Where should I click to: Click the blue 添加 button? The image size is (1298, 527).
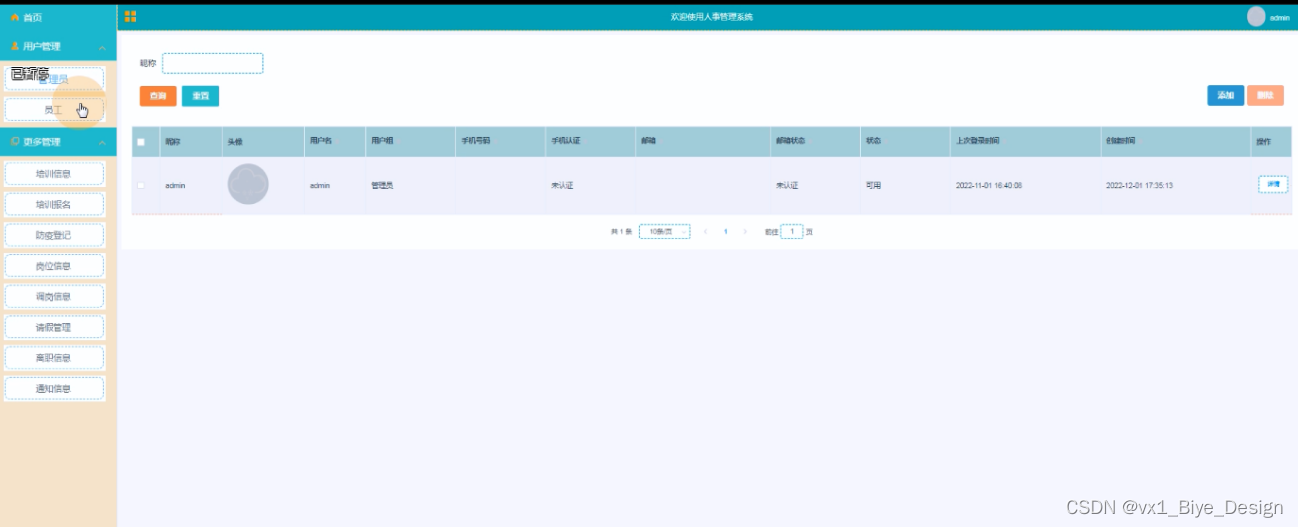(x=1225, y=95)
